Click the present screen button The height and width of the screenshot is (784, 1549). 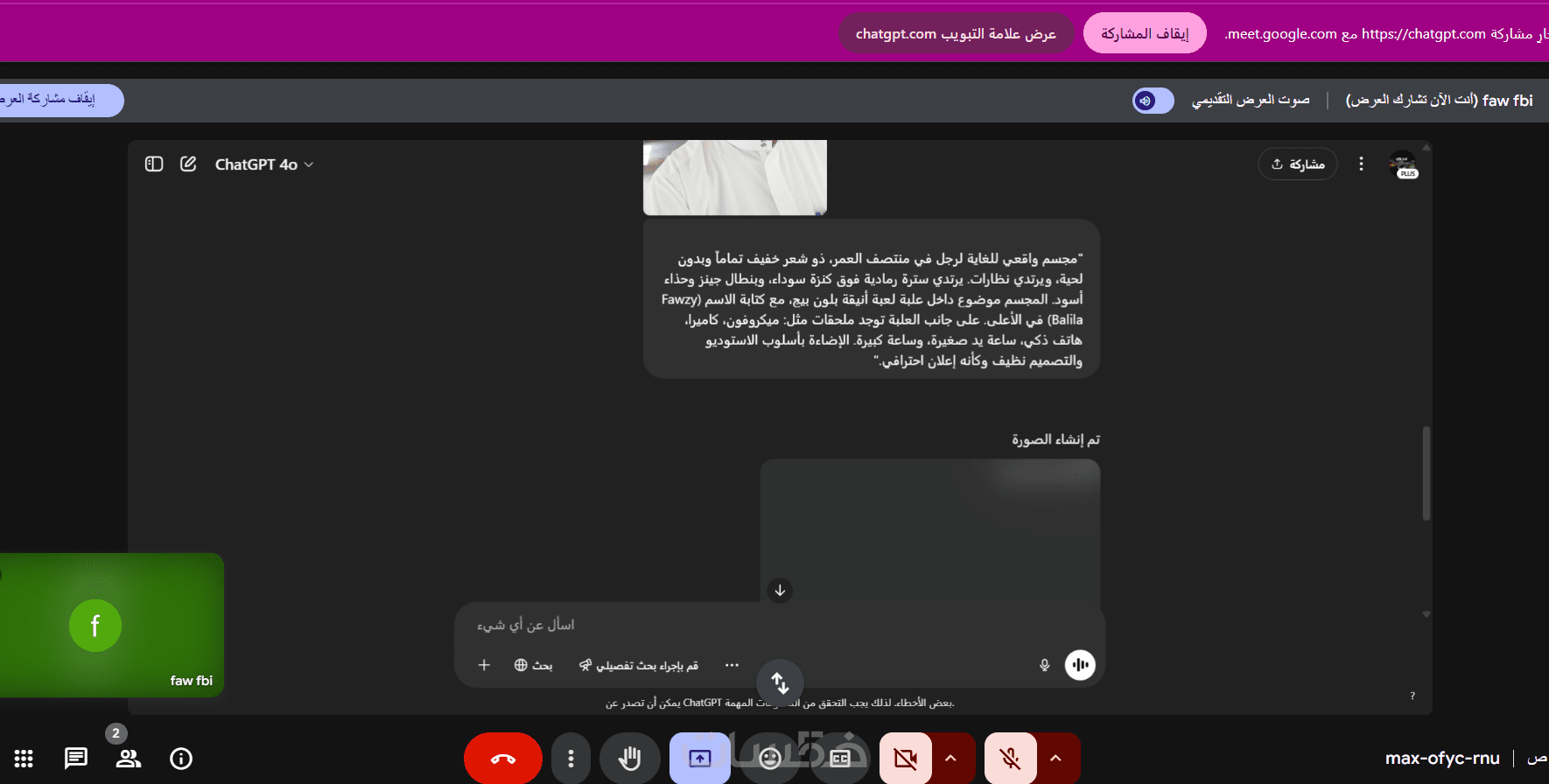700,759
